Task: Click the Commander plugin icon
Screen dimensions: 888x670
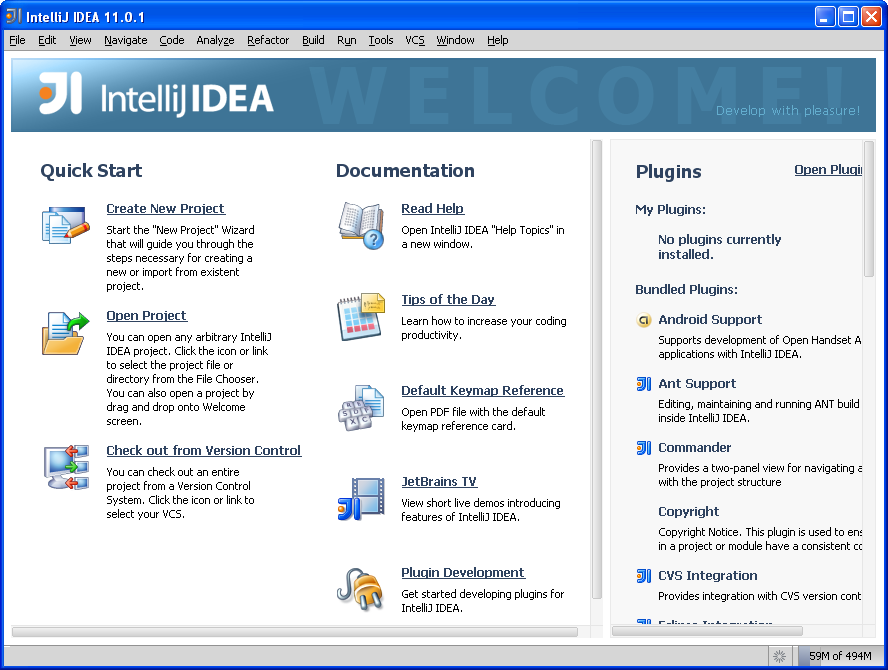Action: [643, 448]
